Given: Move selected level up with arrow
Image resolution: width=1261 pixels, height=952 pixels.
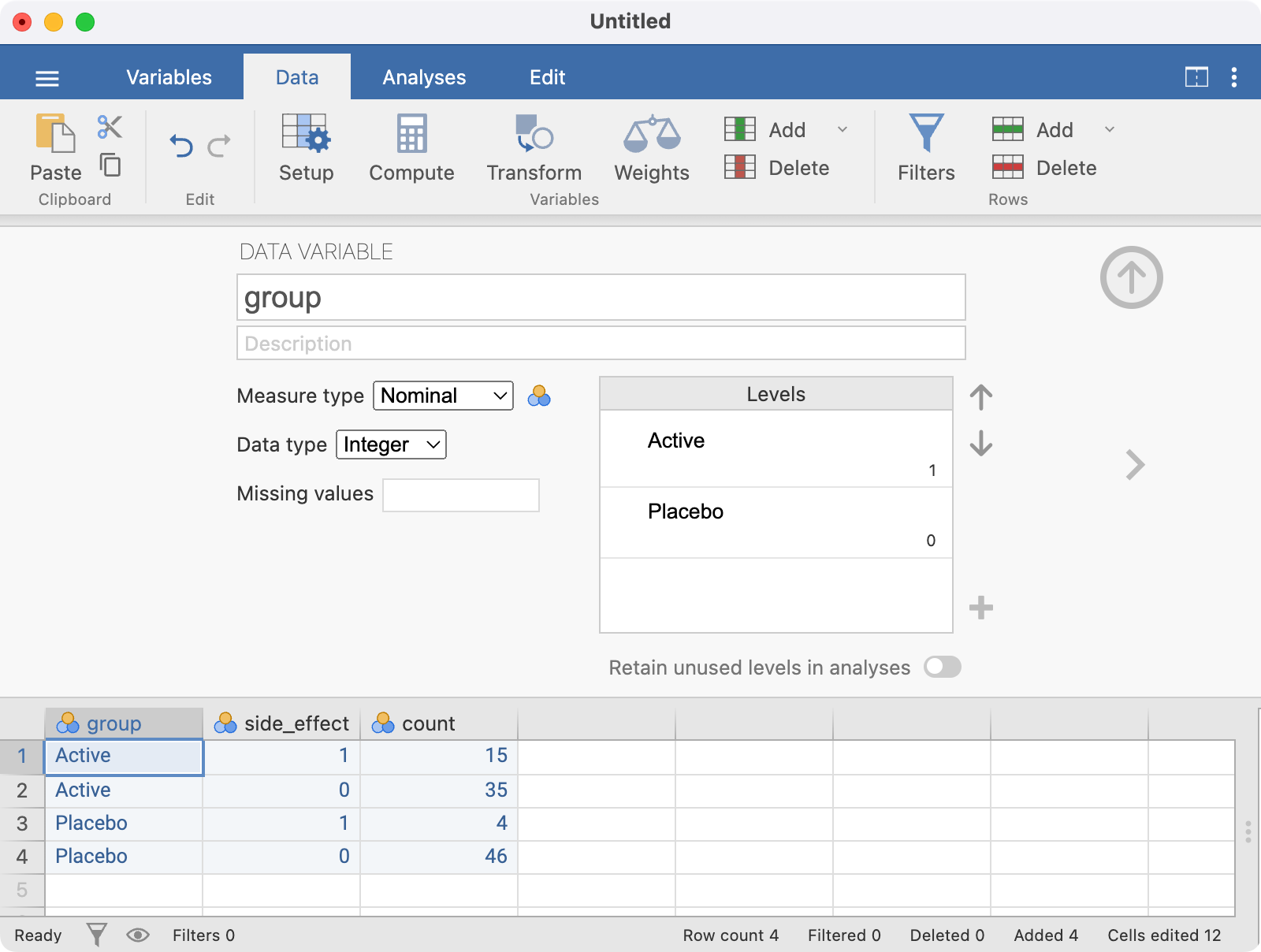Looking at the screenshot, I should pos(980,397).
